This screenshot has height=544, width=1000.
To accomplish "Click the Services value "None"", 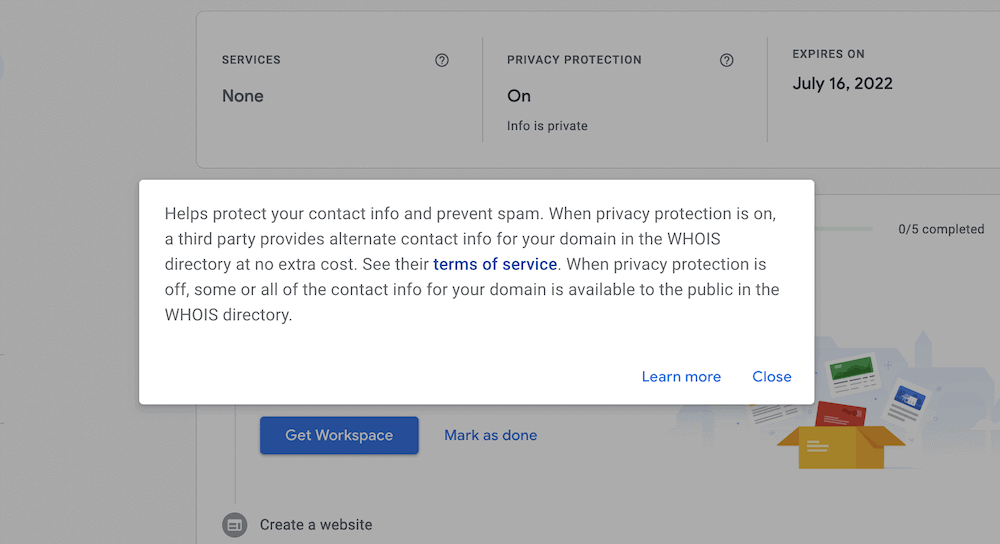I will [243, 96].
